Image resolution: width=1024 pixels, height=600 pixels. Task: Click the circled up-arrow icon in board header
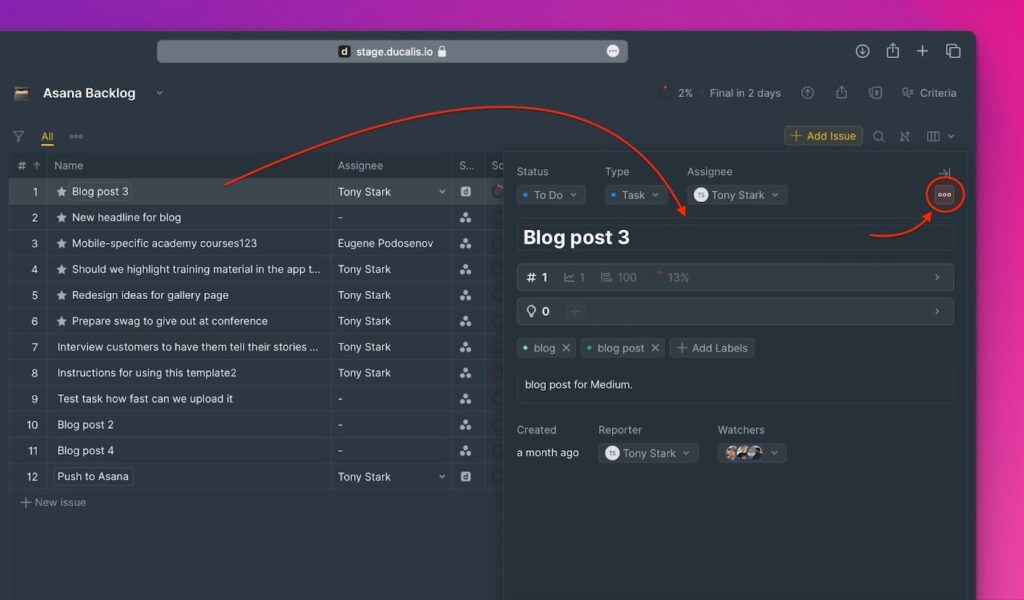808,93
